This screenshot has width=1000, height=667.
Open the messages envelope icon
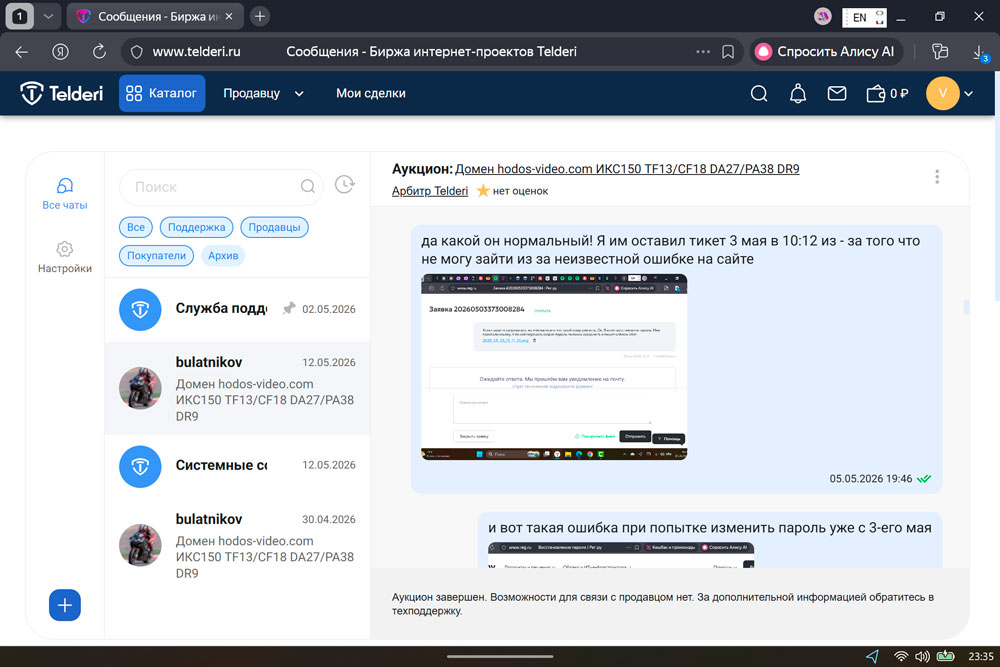[x=837, y=94]
